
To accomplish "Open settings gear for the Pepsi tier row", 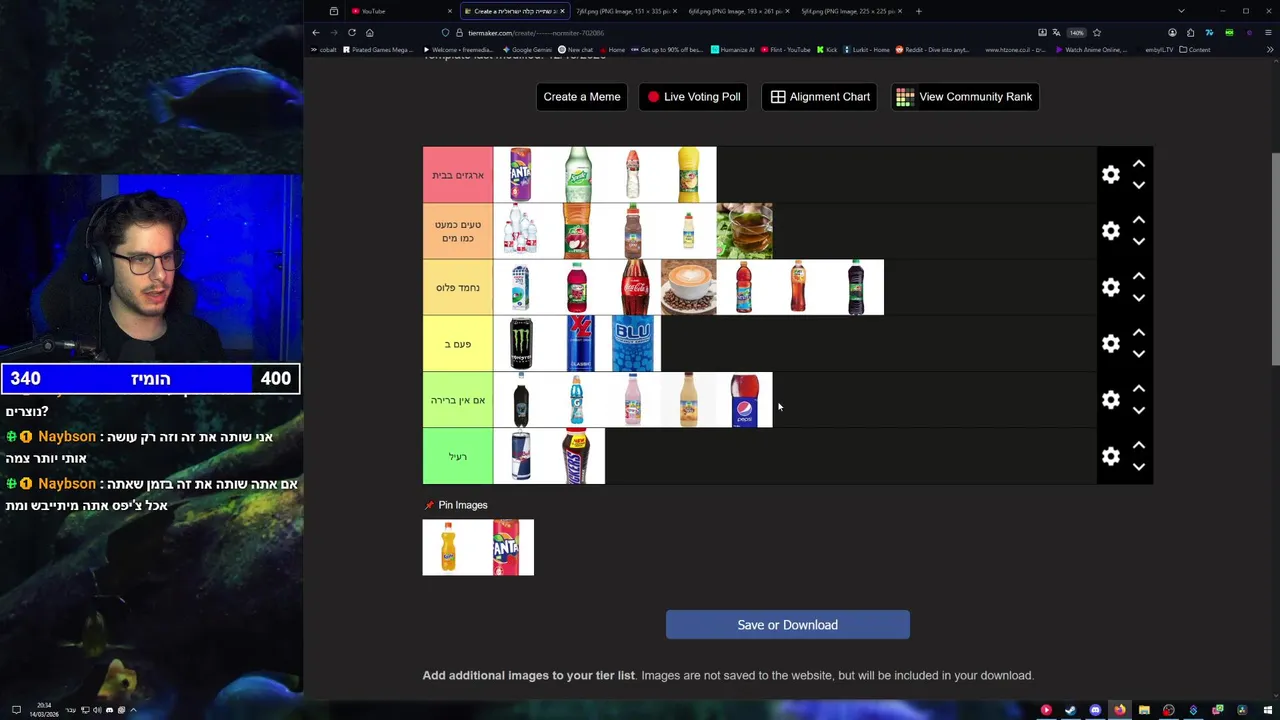I will [x=1111, y=400].
